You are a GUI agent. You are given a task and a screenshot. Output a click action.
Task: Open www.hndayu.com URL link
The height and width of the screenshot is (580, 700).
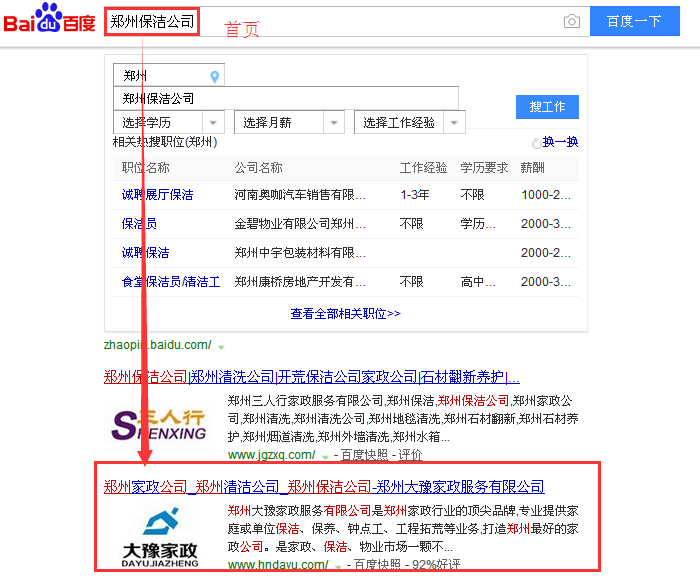tap(278, 564)
